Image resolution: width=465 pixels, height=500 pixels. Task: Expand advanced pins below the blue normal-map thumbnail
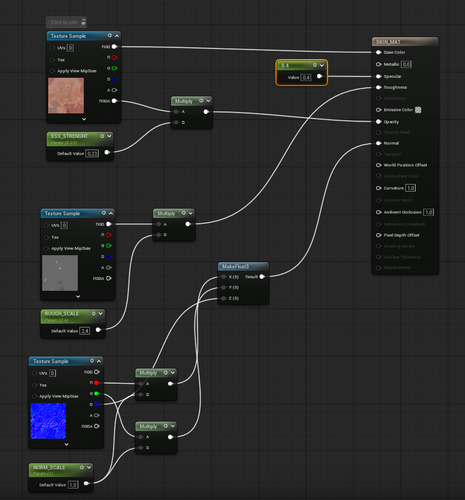click(66, 444)
